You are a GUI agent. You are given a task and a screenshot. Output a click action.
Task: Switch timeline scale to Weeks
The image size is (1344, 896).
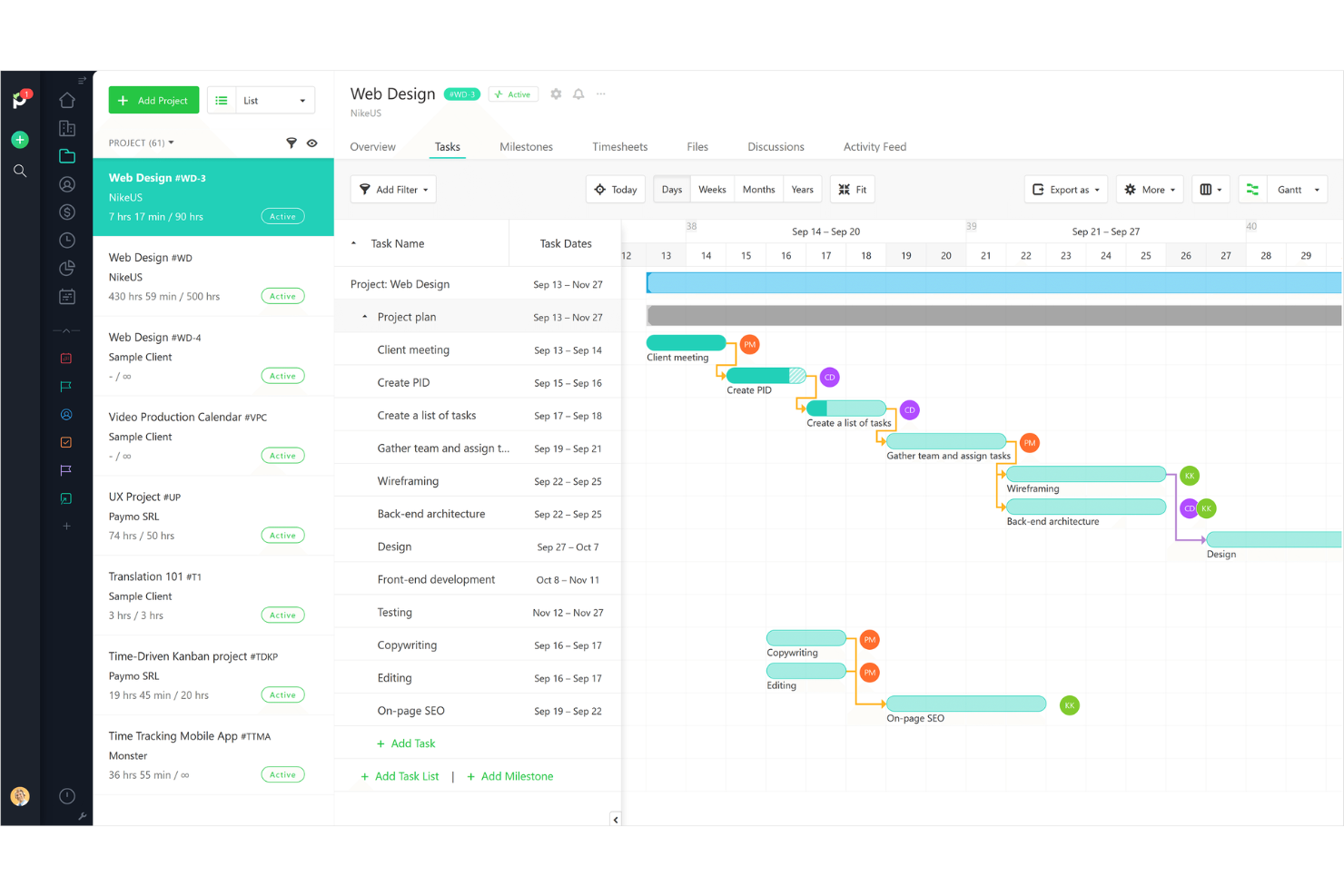[x=712, y=189]
